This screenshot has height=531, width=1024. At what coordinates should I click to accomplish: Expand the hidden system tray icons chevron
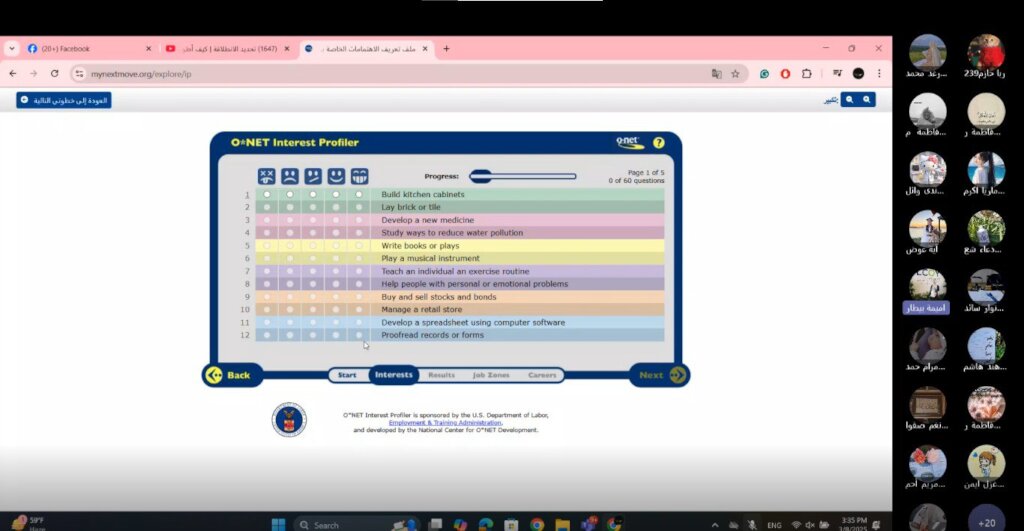coord(716,524)
